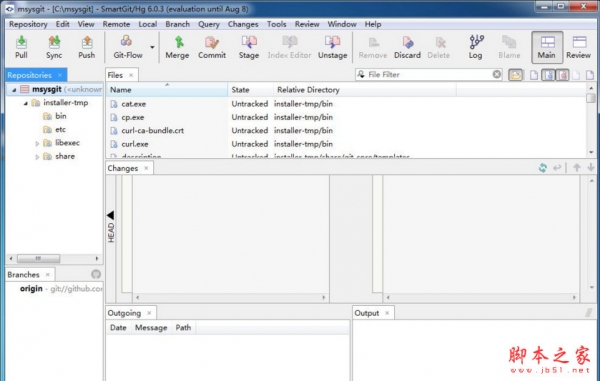Expand the share folder
This screenshot has width=600, height=381.
pos(37,157)
